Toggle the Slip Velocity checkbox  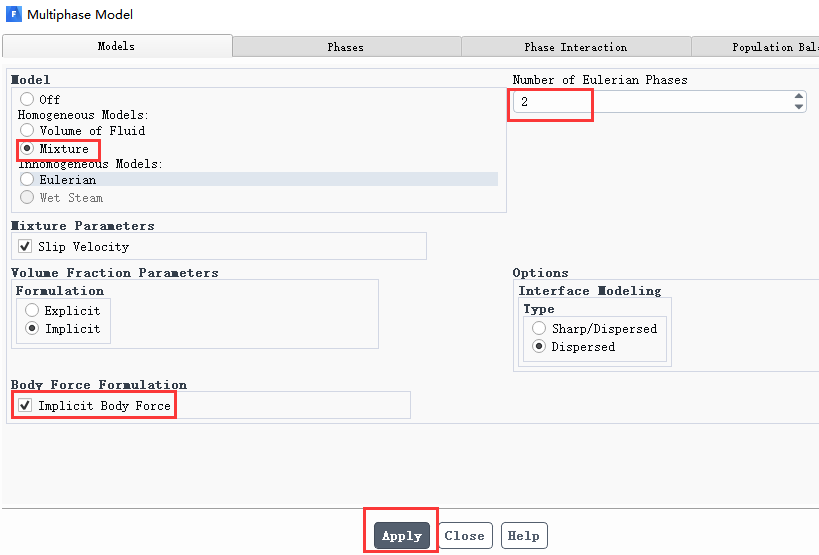tap(25, 246)
